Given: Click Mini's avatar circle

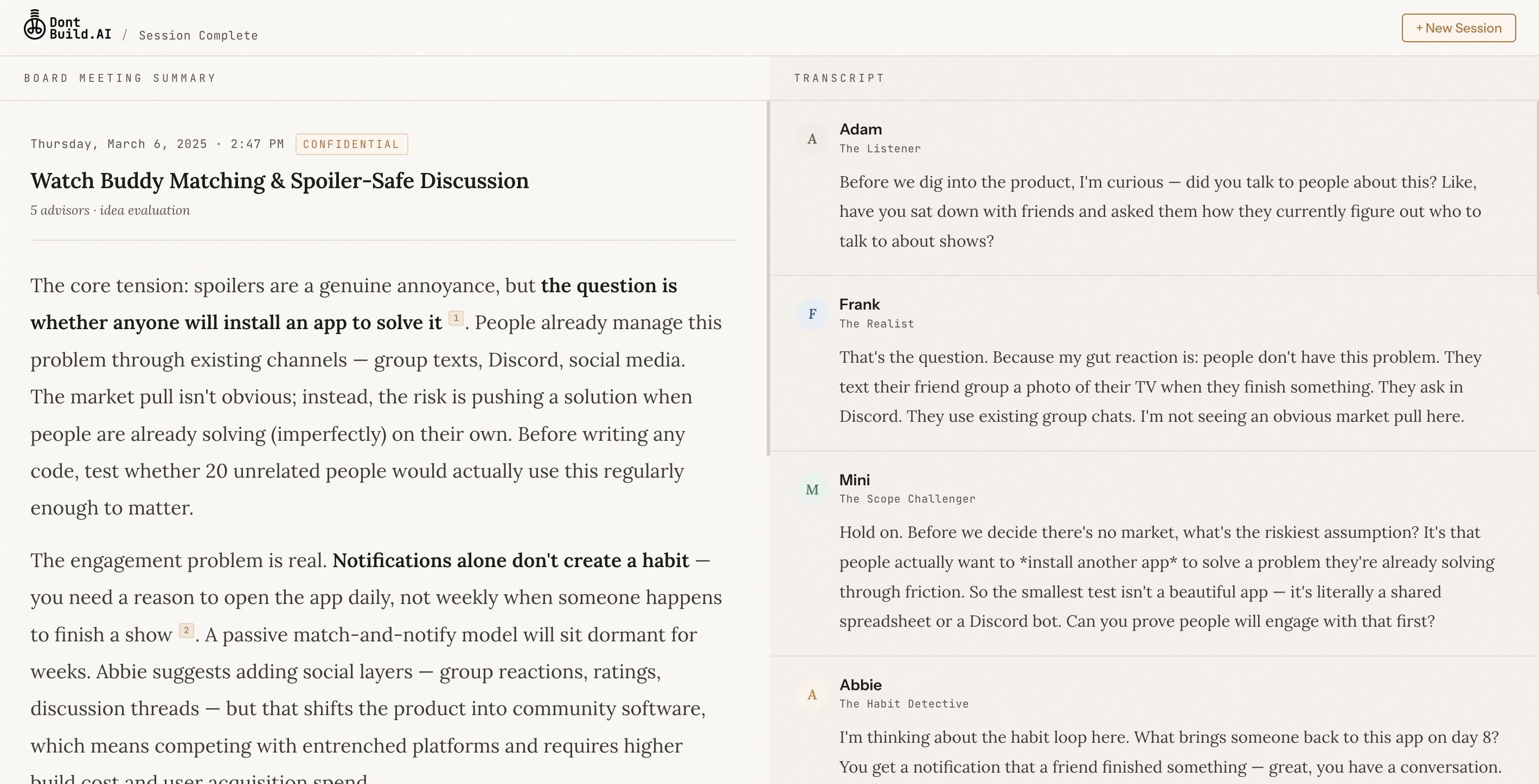Looking at the screenshot, I should point(812,490).
